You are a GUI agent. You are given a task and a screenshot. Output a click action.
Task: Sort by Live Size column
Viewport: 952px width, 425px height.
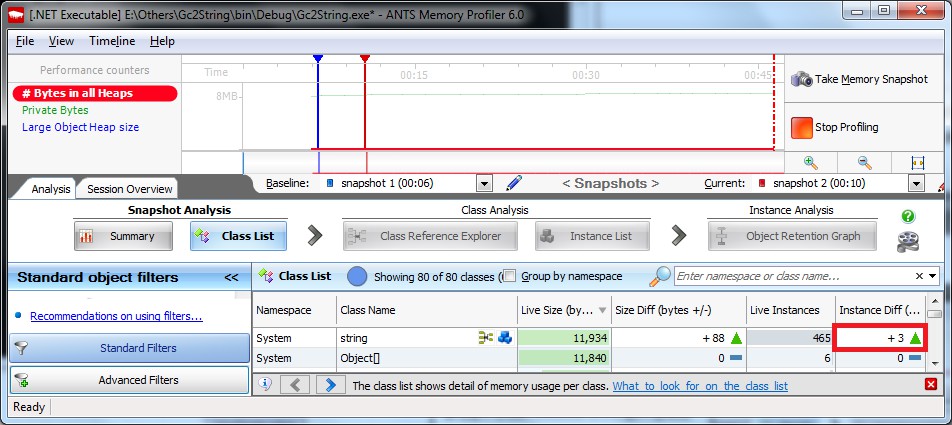coord(564,310)
